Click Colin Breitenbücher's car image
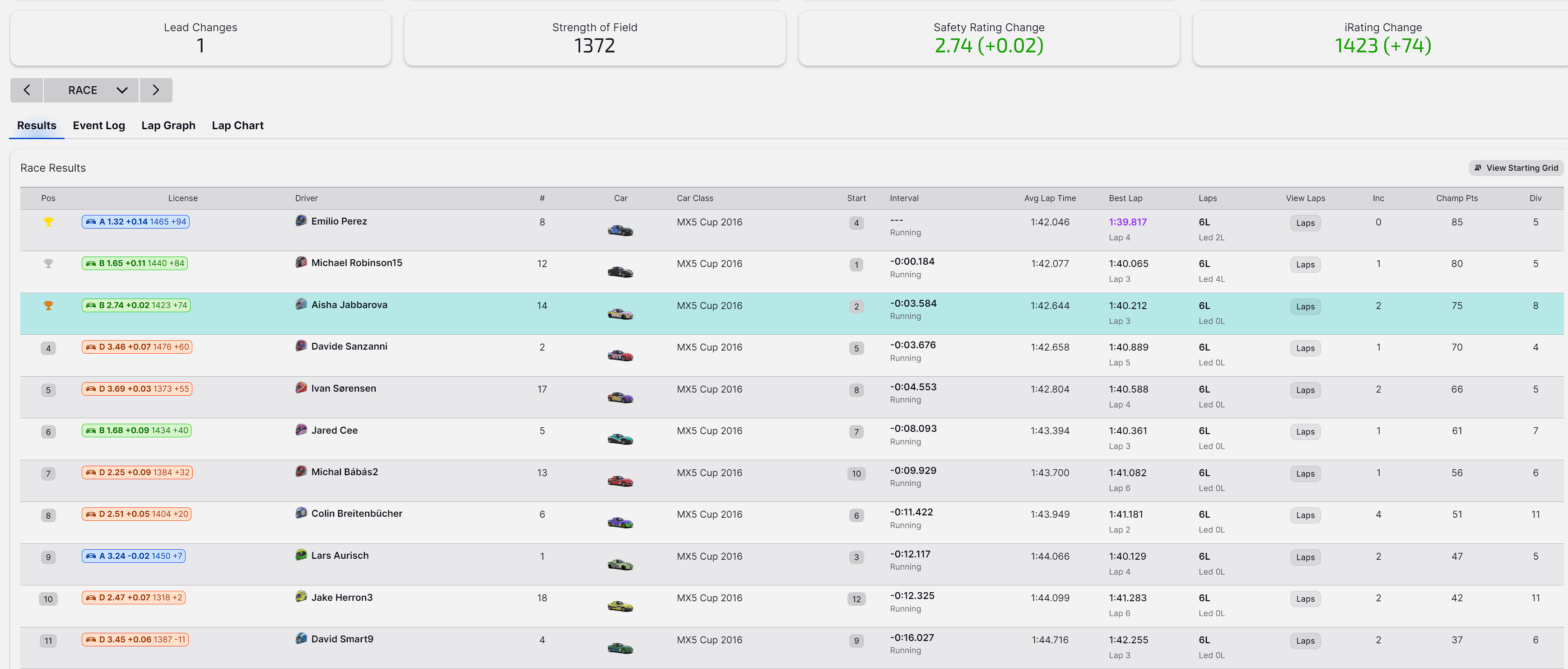Viewport: 1568px width, 669px height. [620, 522]
